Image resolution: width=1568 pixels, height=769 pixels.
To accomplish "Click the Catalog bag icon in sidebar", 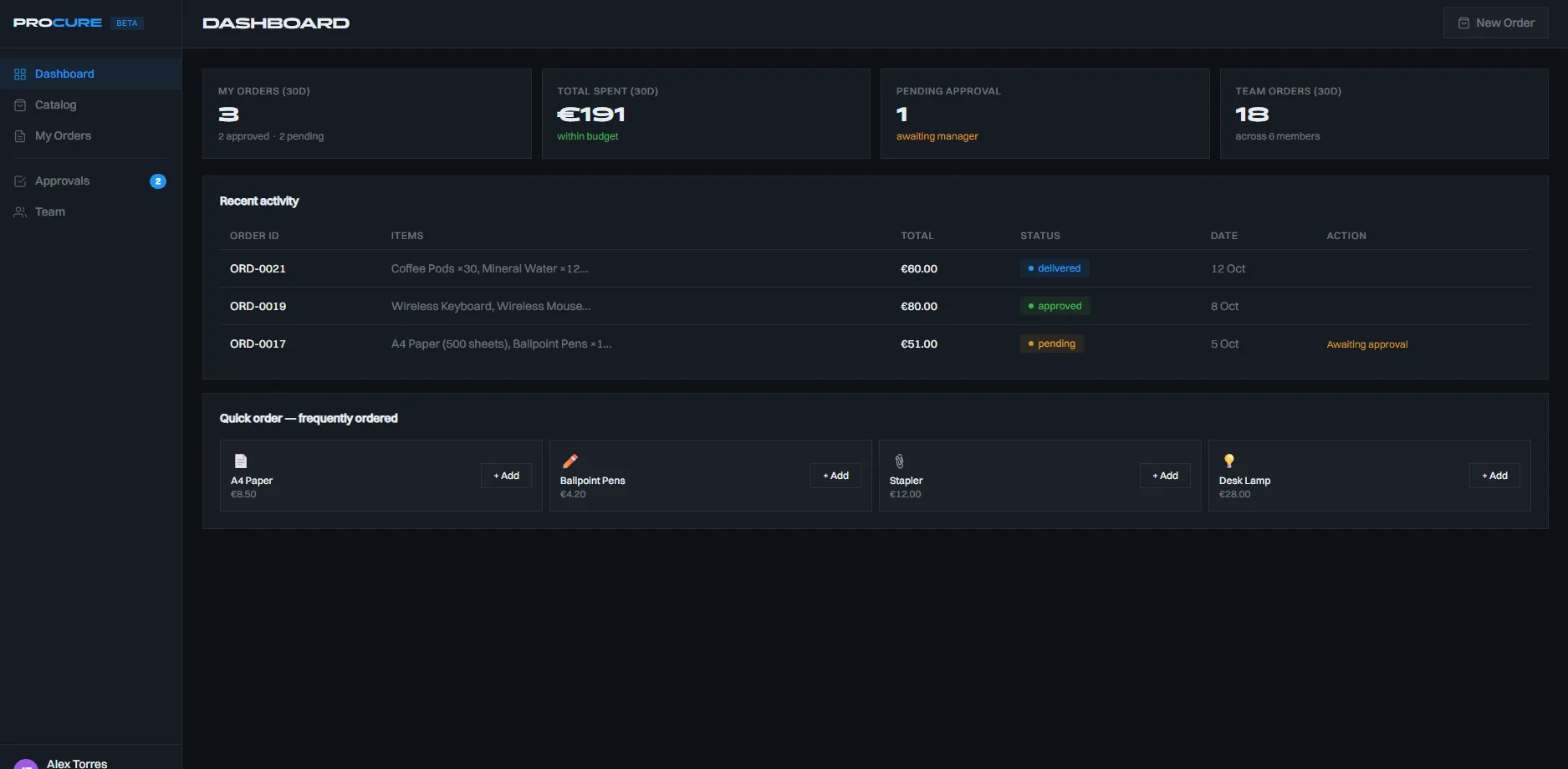I will (20, 105).
